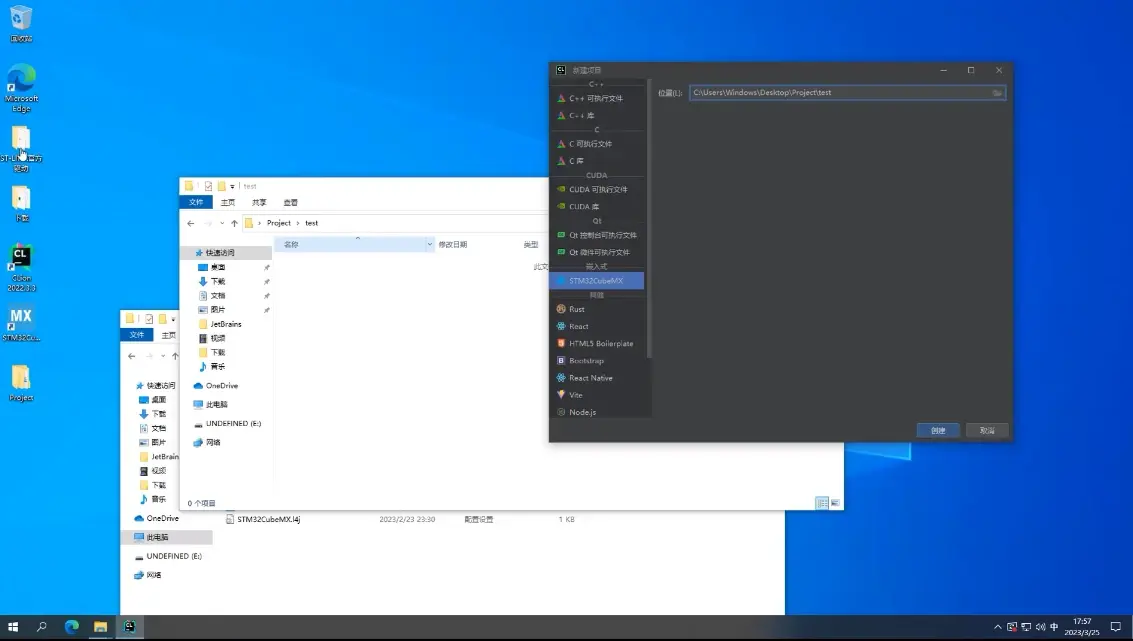The width and height of the screenshot is (1133, 641).
Task: Click back arrow in rear explorer window
Action: tap(132, 356)
